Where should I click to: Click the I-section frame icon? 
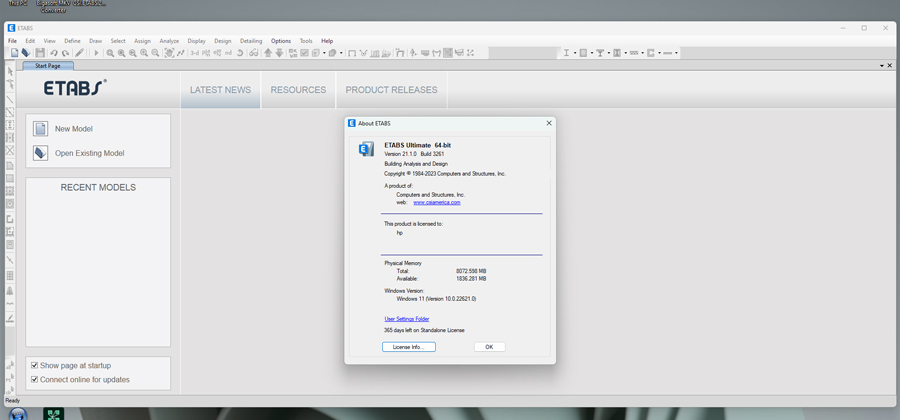567,53
